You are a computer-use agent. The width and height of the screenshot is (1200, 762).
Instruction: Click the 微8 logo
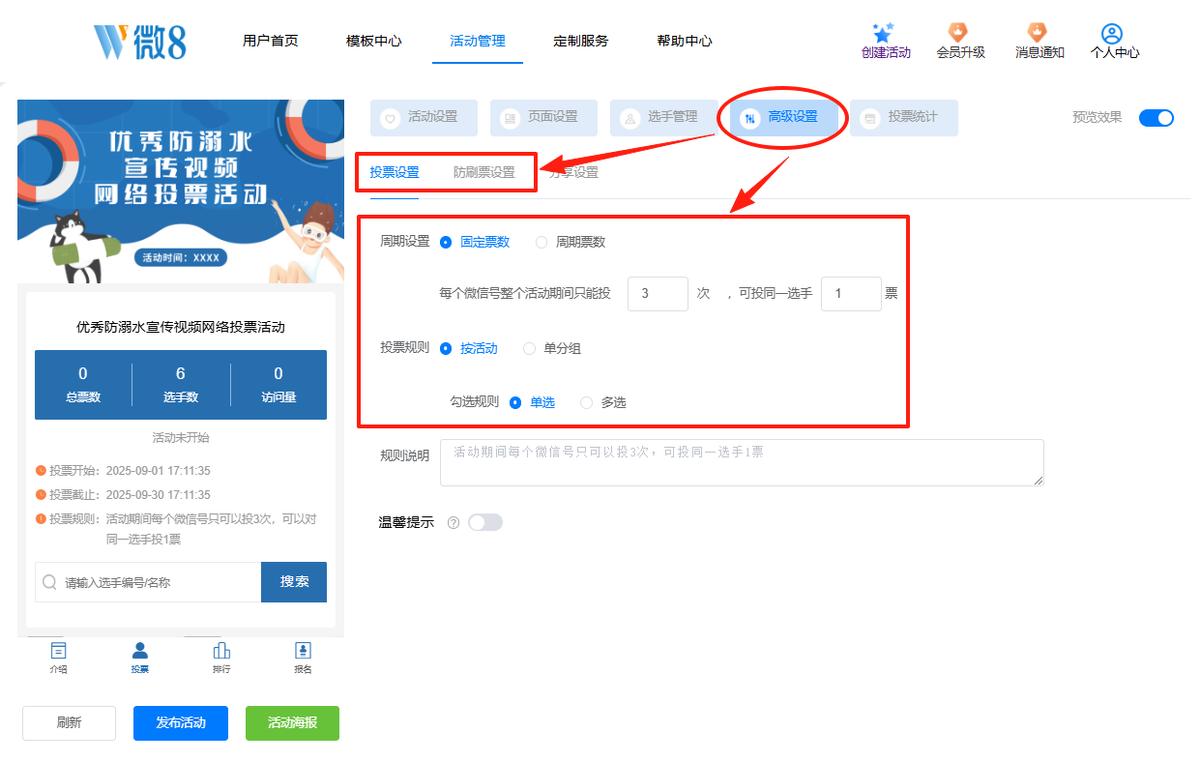tap(139, 41)
